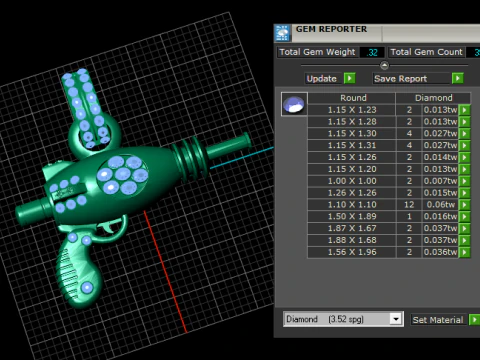
Task: Select the 1.56 X 1.96 size cell
Action: (x=352, y=252)
